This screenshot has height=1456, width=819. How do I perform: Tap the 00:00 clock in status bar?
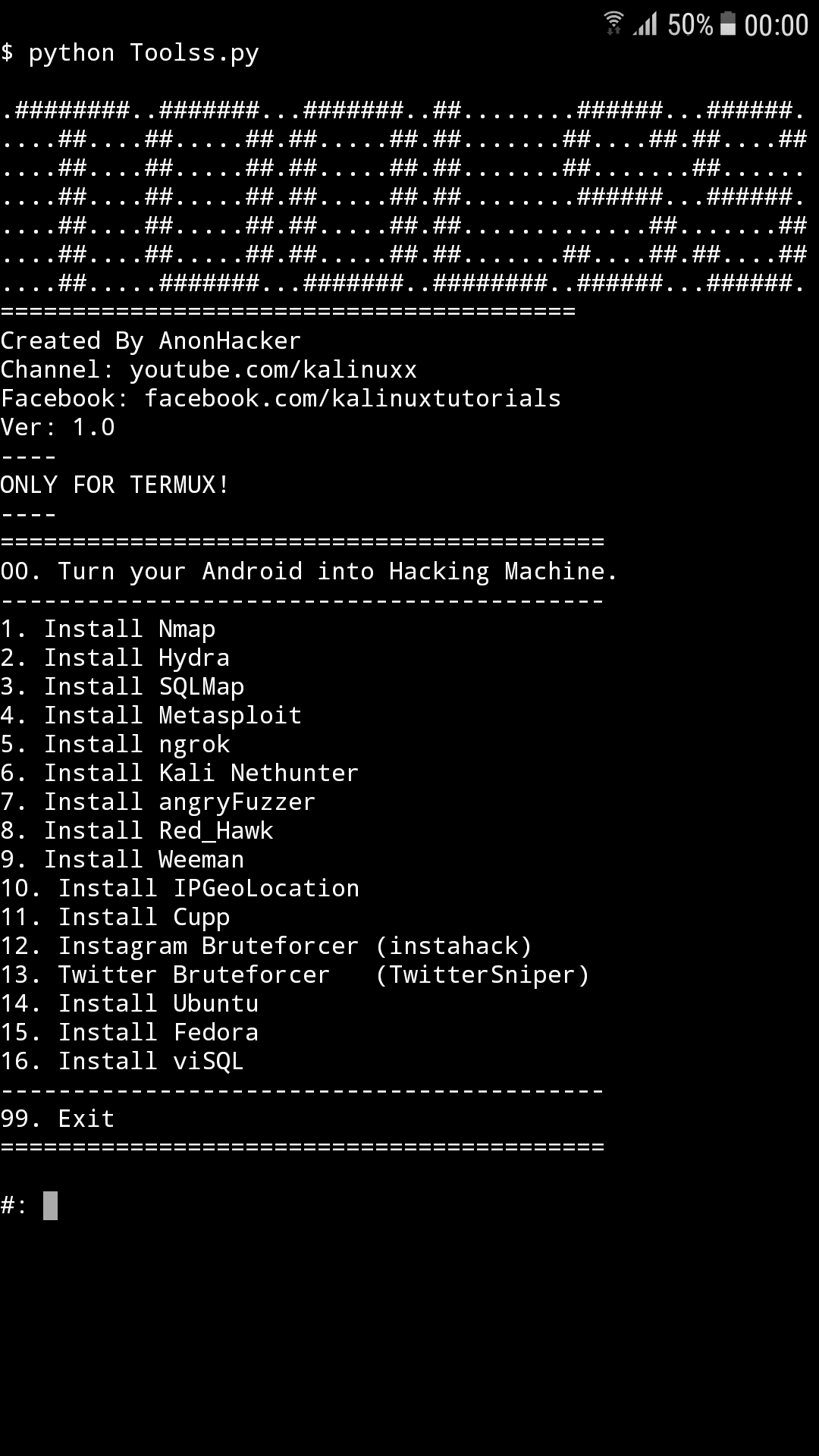point(776,26)
